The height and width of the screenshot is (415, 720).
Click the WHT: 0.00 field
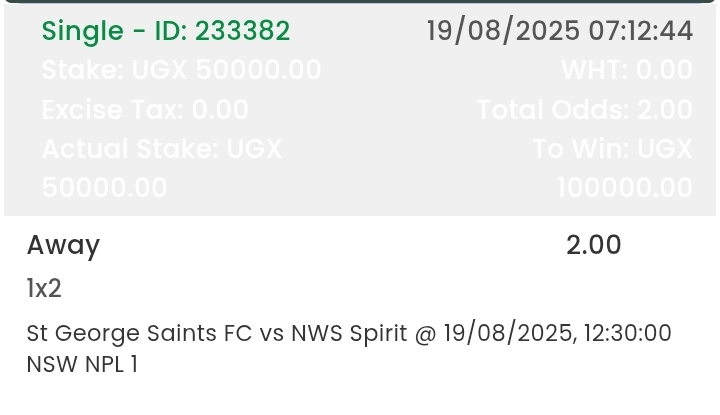pyautogui.click(x=626, y=70)
